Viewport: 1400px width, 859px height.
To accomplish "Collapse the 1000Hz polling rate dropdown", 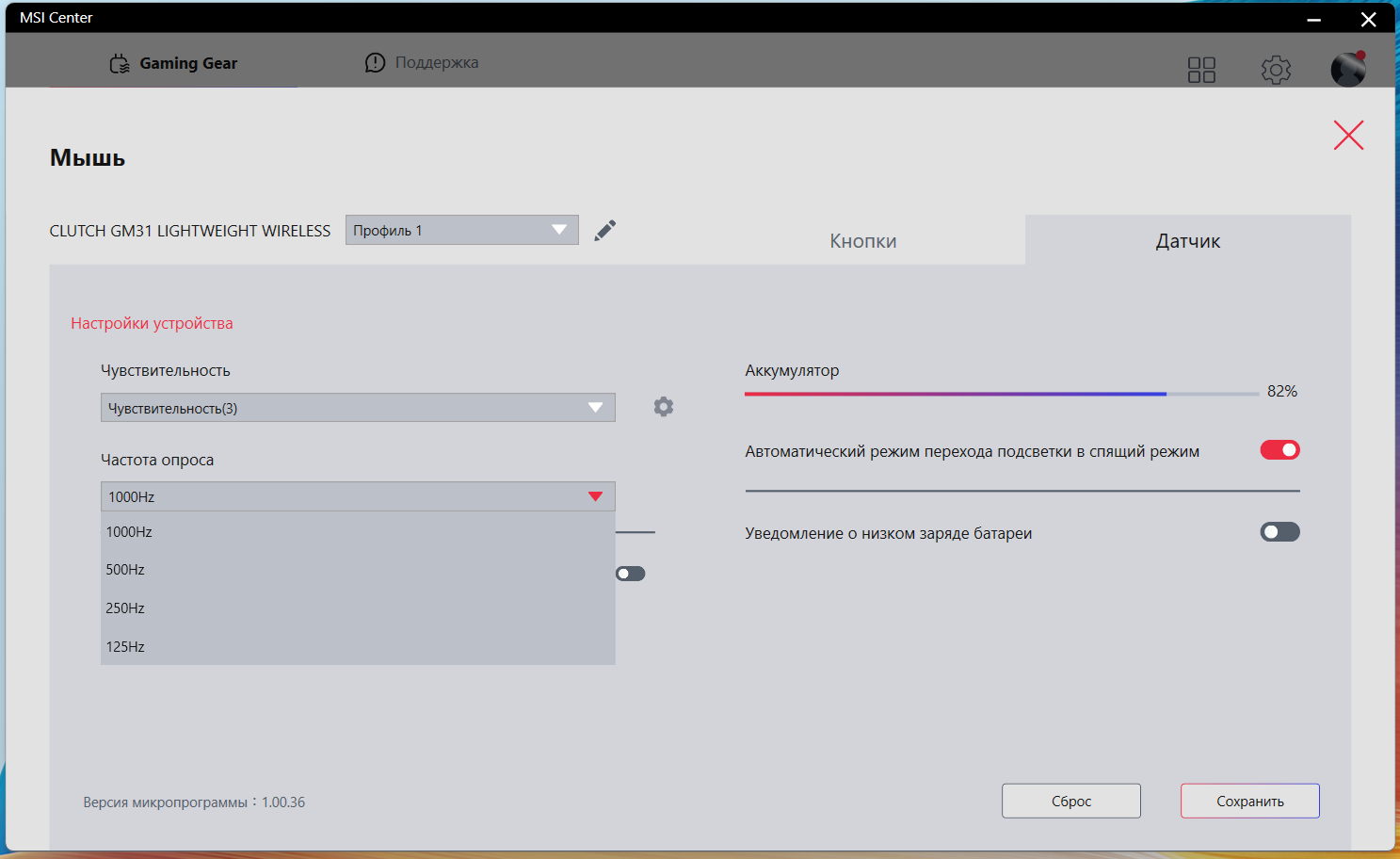I will (358, 496).
